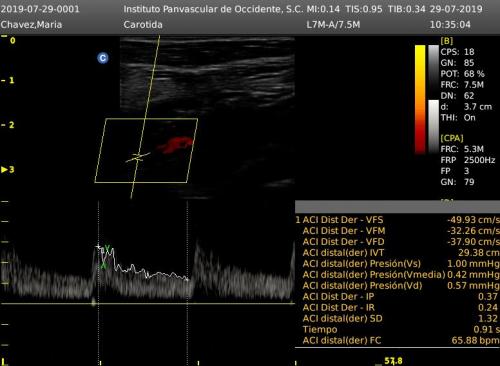Click the blue C marker icon
The width and height of the screenshot is (500, 366).
103,58
